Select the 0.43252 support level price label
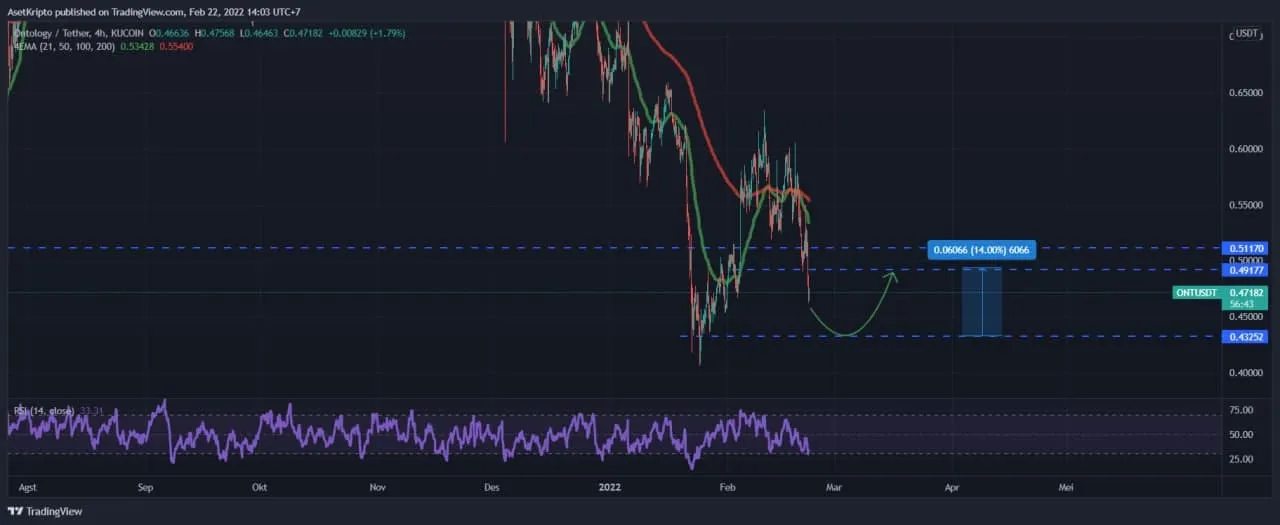The width and height of the screenshot is (1280, 525). (x=1247, y=337)
